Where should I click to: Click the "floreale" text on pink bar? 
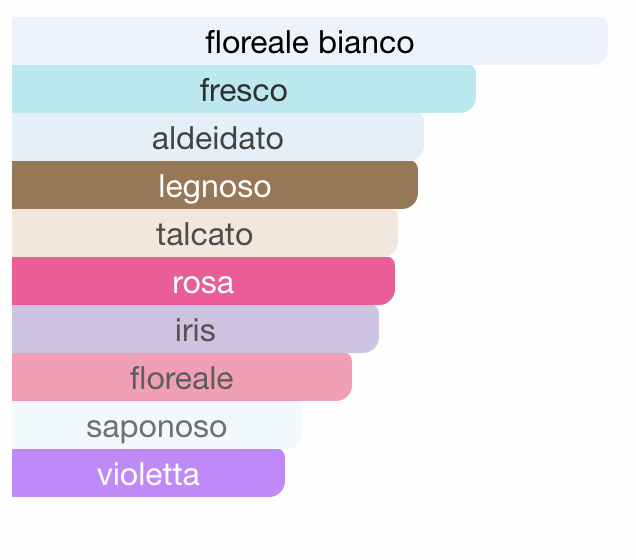tap(182, 378)
